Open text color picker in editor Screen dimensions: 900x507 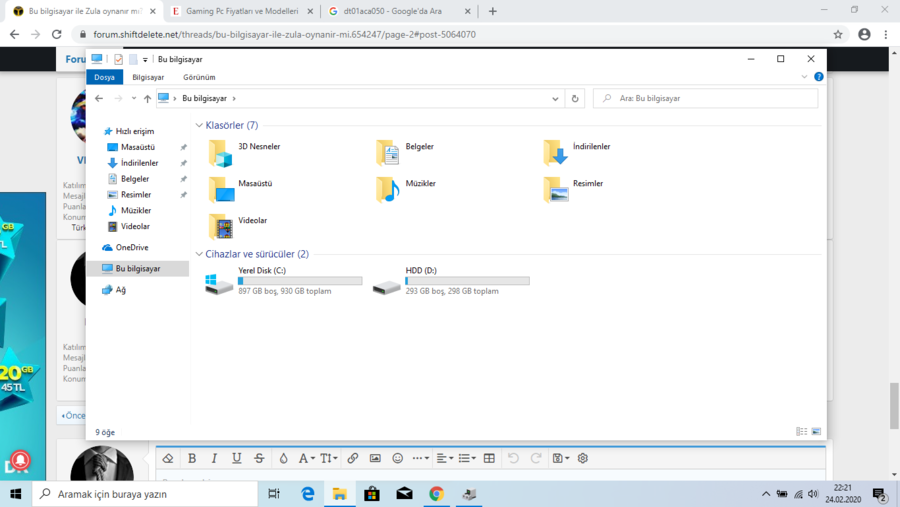pos(283,458)
